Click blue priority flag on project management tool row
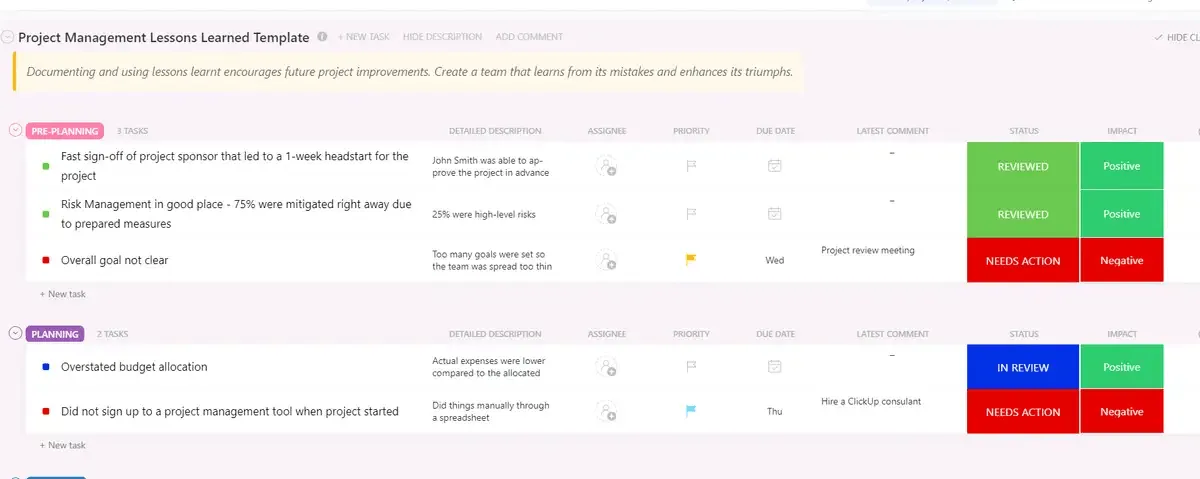 (691, 411)
